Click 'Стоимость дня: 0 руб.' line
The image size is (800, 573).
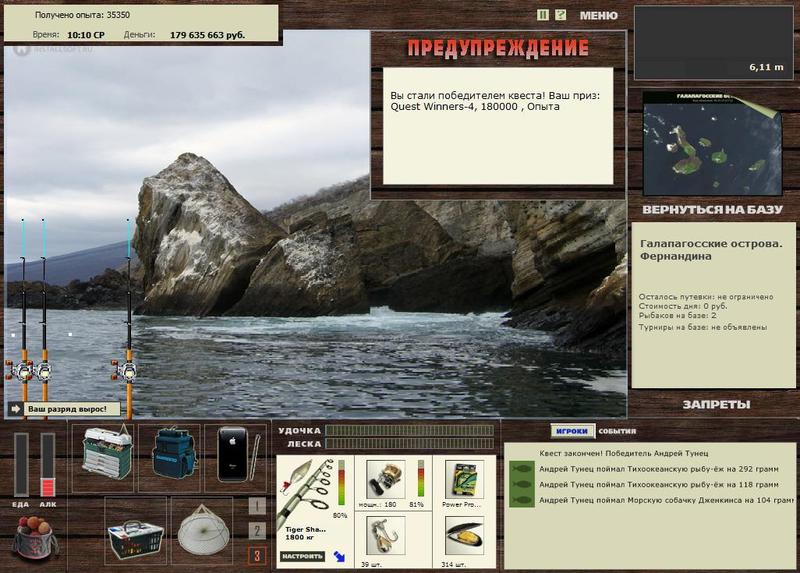coord(683,306)
